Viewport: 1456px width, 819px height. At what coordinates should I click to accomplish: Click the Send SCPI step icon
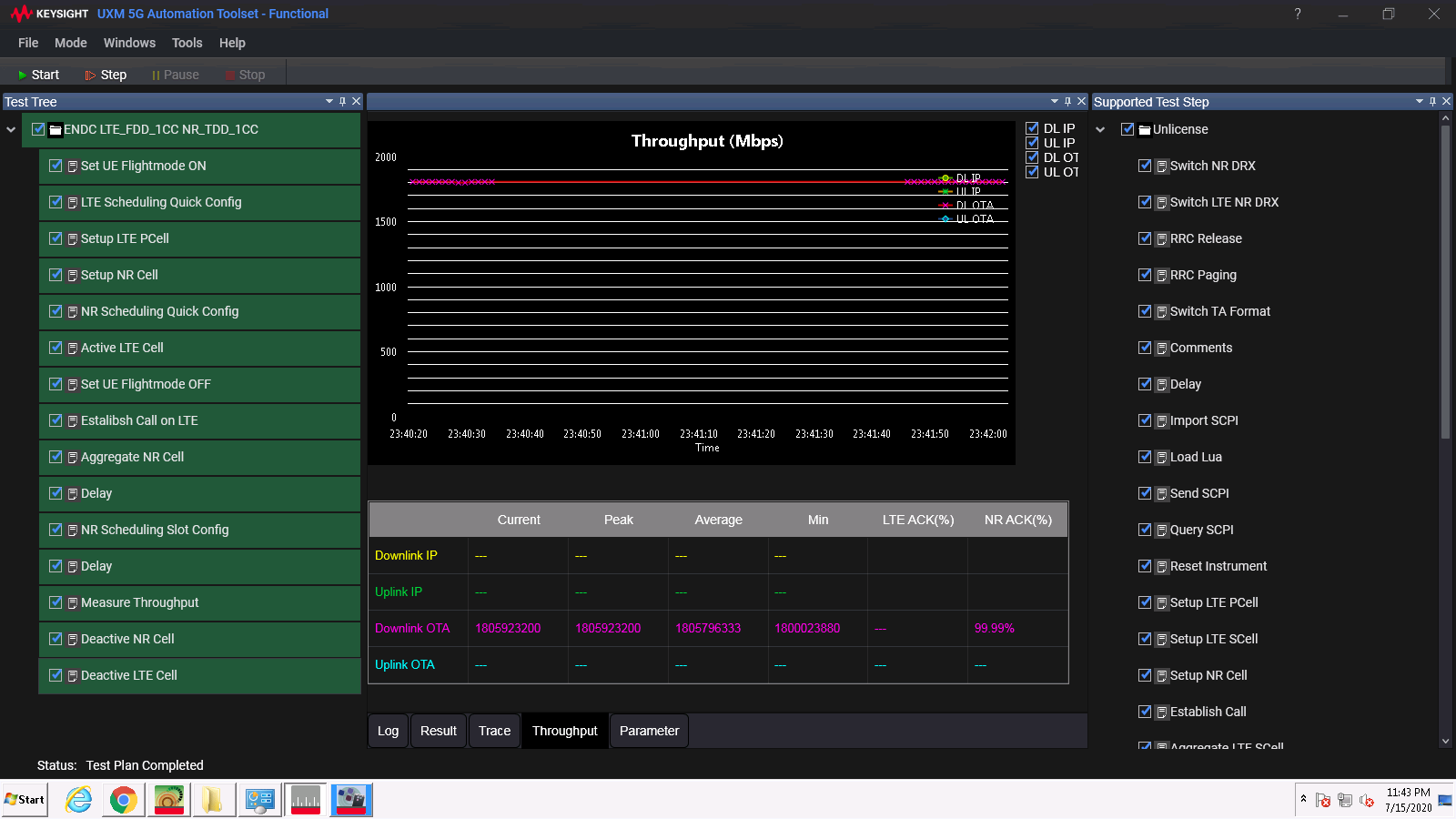pyautogui.click(x=1162, y=494)
